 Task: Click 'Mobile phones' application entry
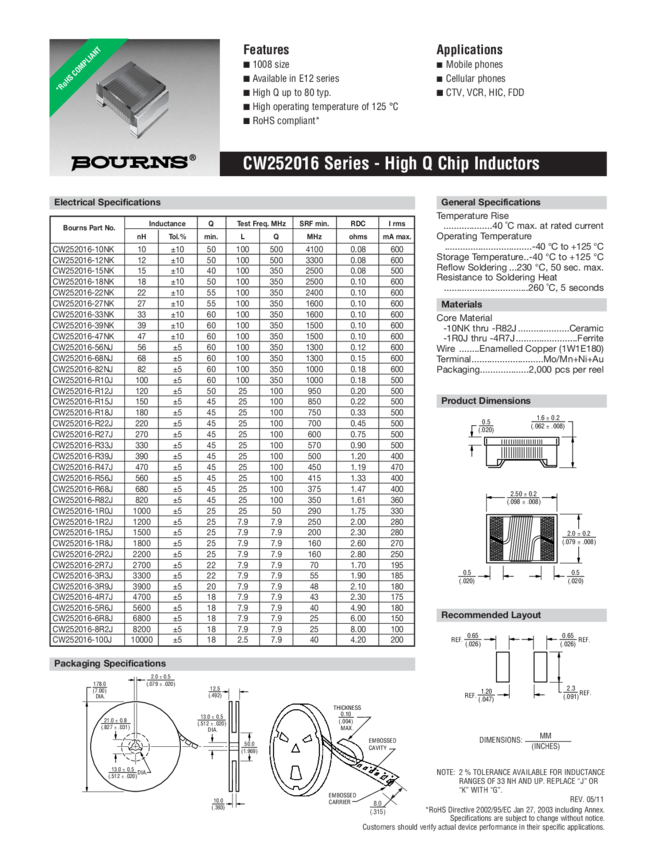(x=469, y=65)
